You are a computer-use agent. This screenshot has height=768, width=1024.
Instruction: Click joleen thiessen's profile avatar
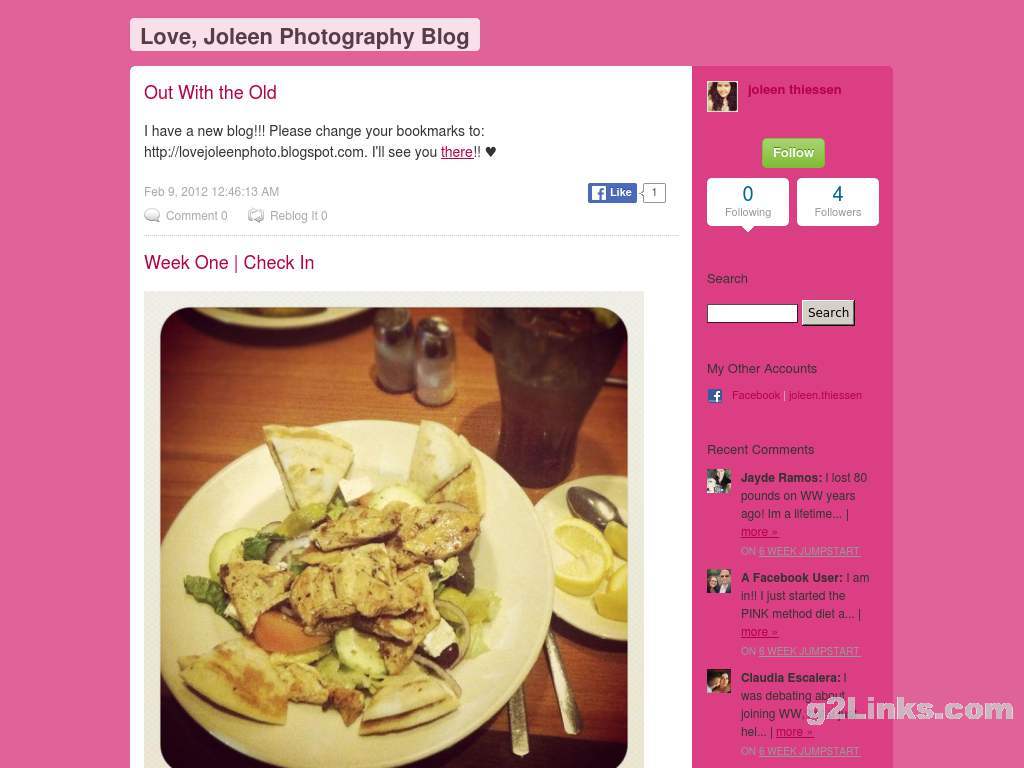[722, 97]
